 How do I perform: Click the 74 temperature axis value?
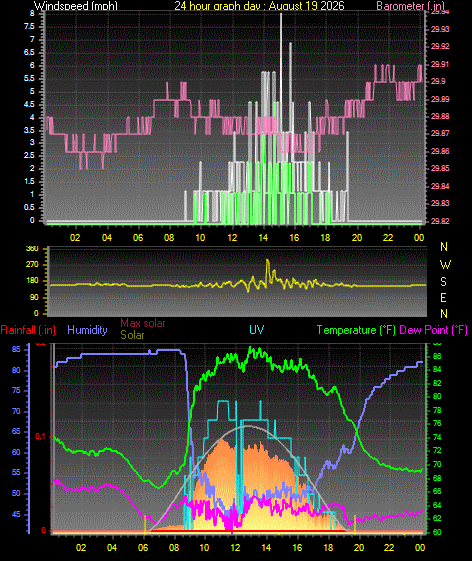click(x=437, y=438)
